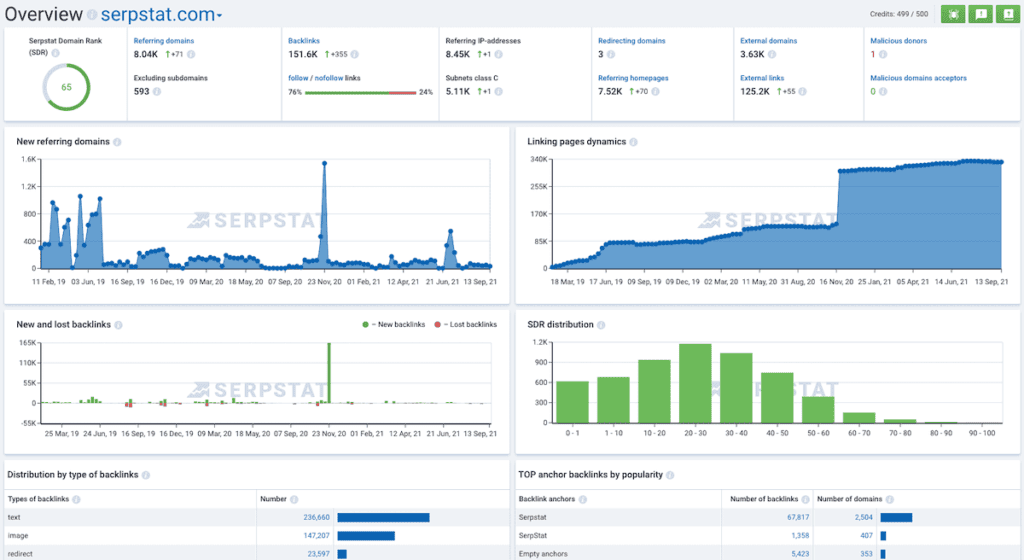Click the follow links link
The width and height of the screenshot is (1024, 560).
coord(298,78)
